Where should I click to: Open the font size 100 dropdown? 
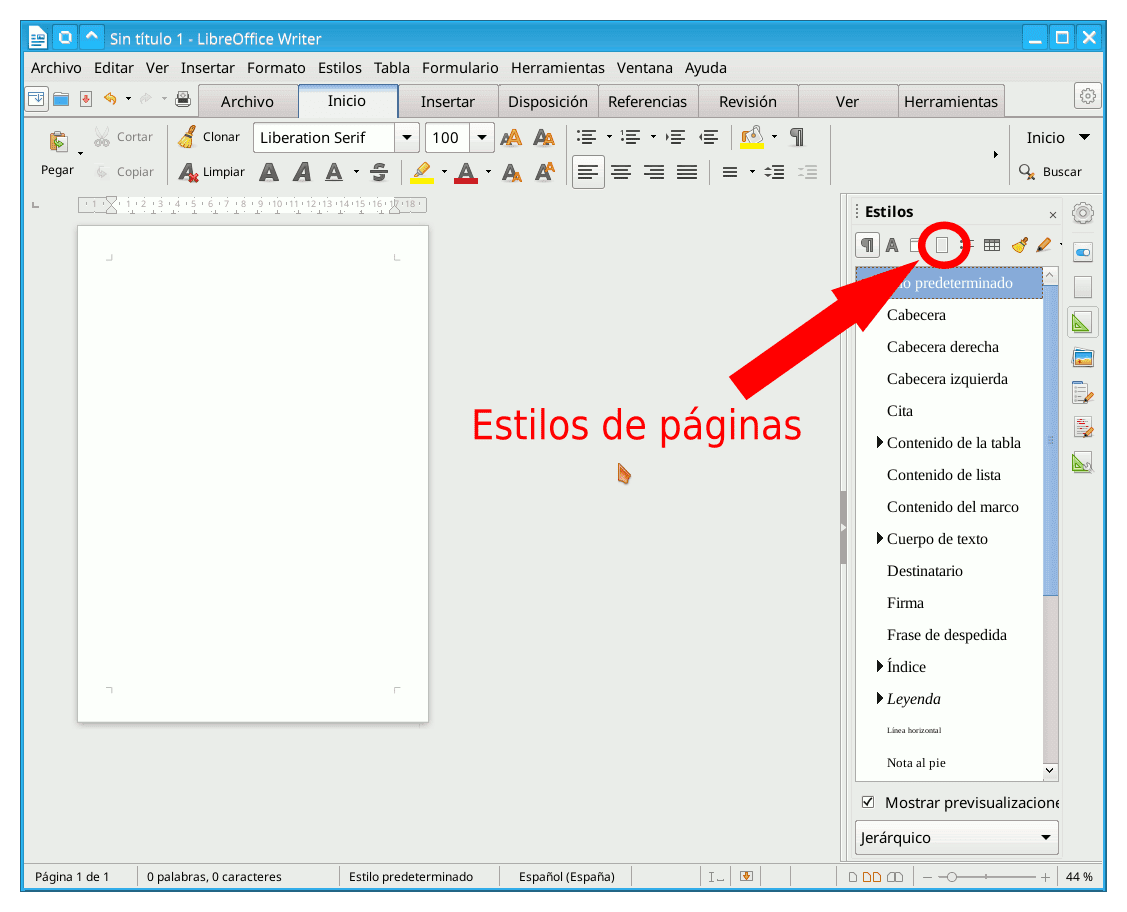tap(480, 137)
